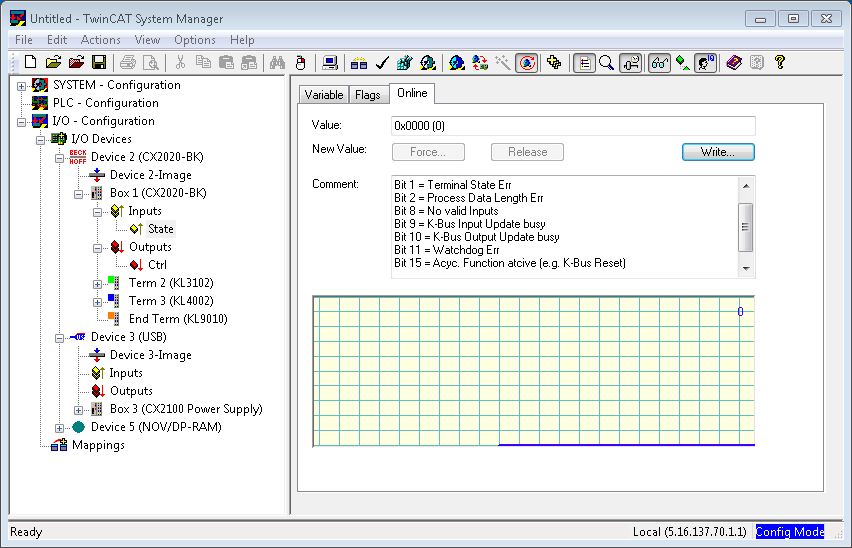
Task: Click the Activate Configuration icon
Action: coord(404,62)
